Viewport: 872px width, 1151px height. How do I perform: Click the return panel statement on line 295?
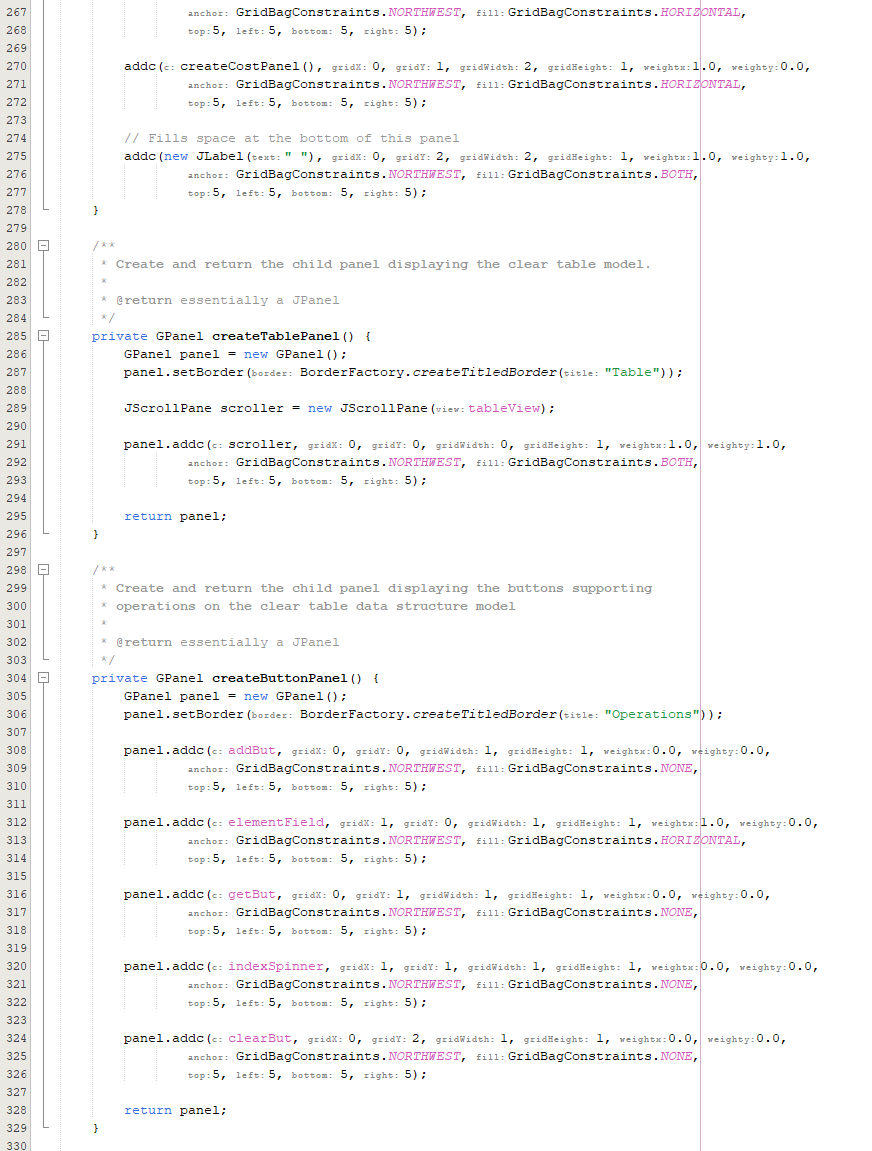pyautogui.click(x=175, y=516)
